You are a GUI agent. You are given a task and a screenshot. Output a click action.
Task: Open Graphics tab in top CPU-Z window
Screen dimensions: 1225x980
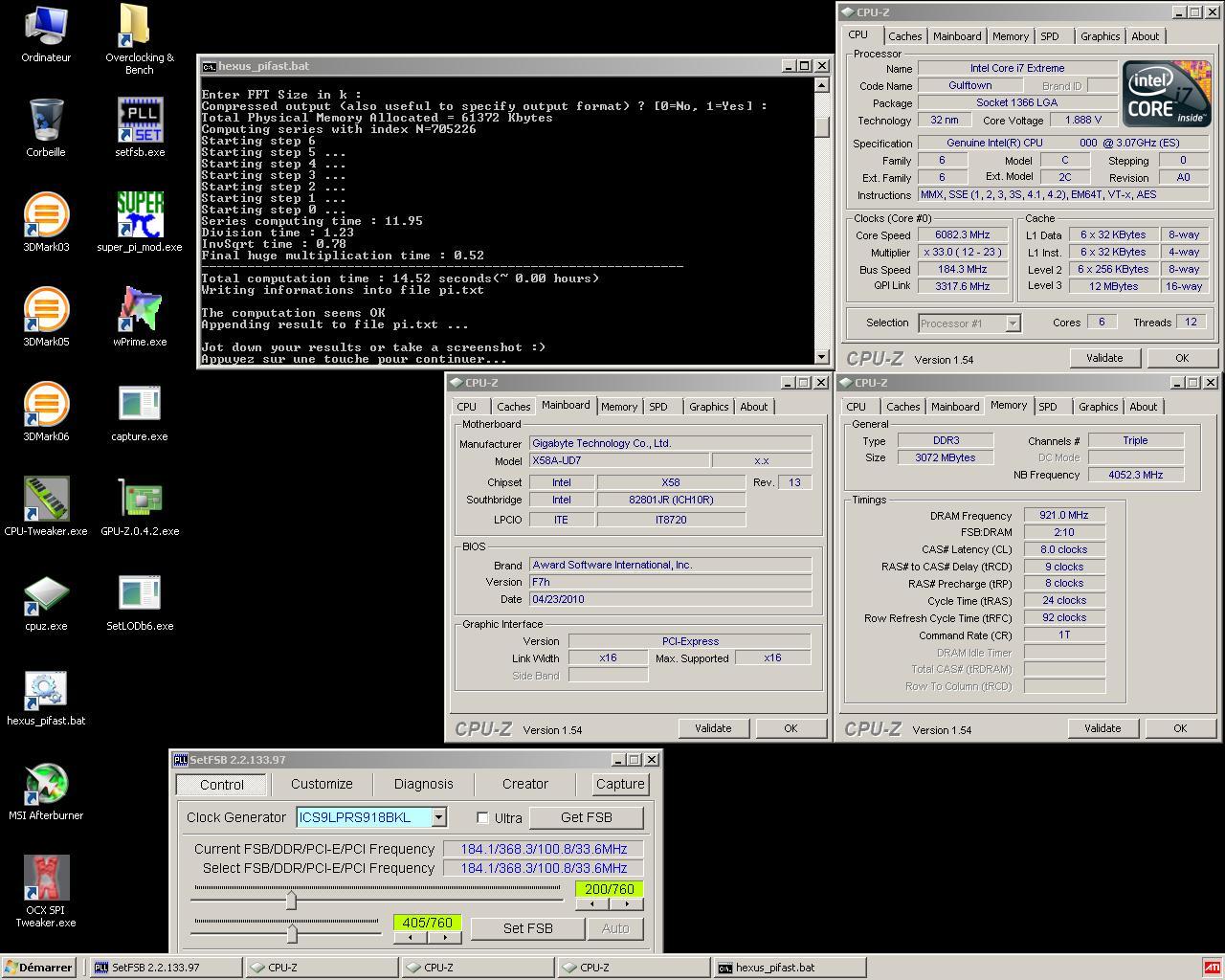pos(1100,36)
